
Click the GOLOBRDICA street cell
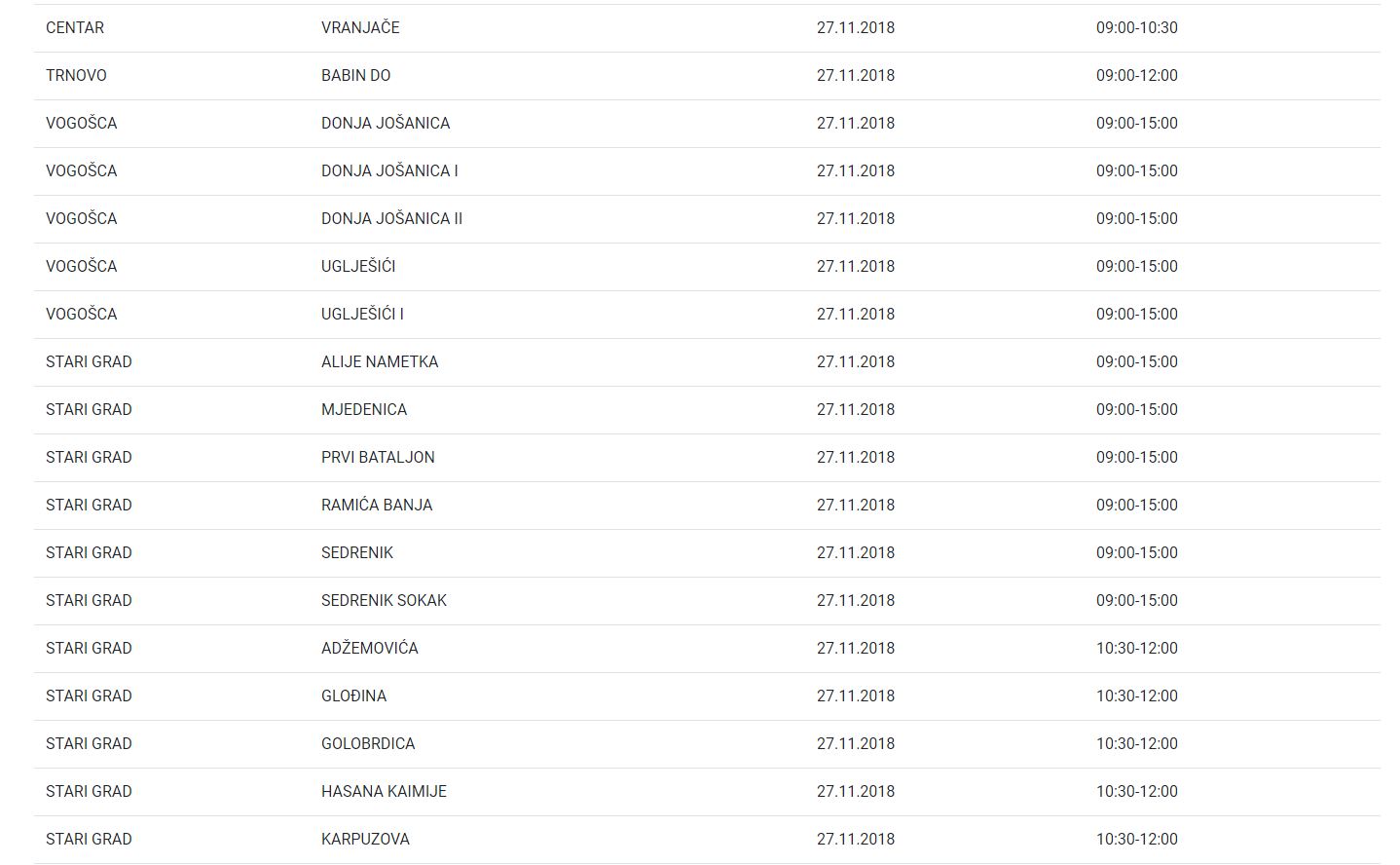tap(368, 743)
